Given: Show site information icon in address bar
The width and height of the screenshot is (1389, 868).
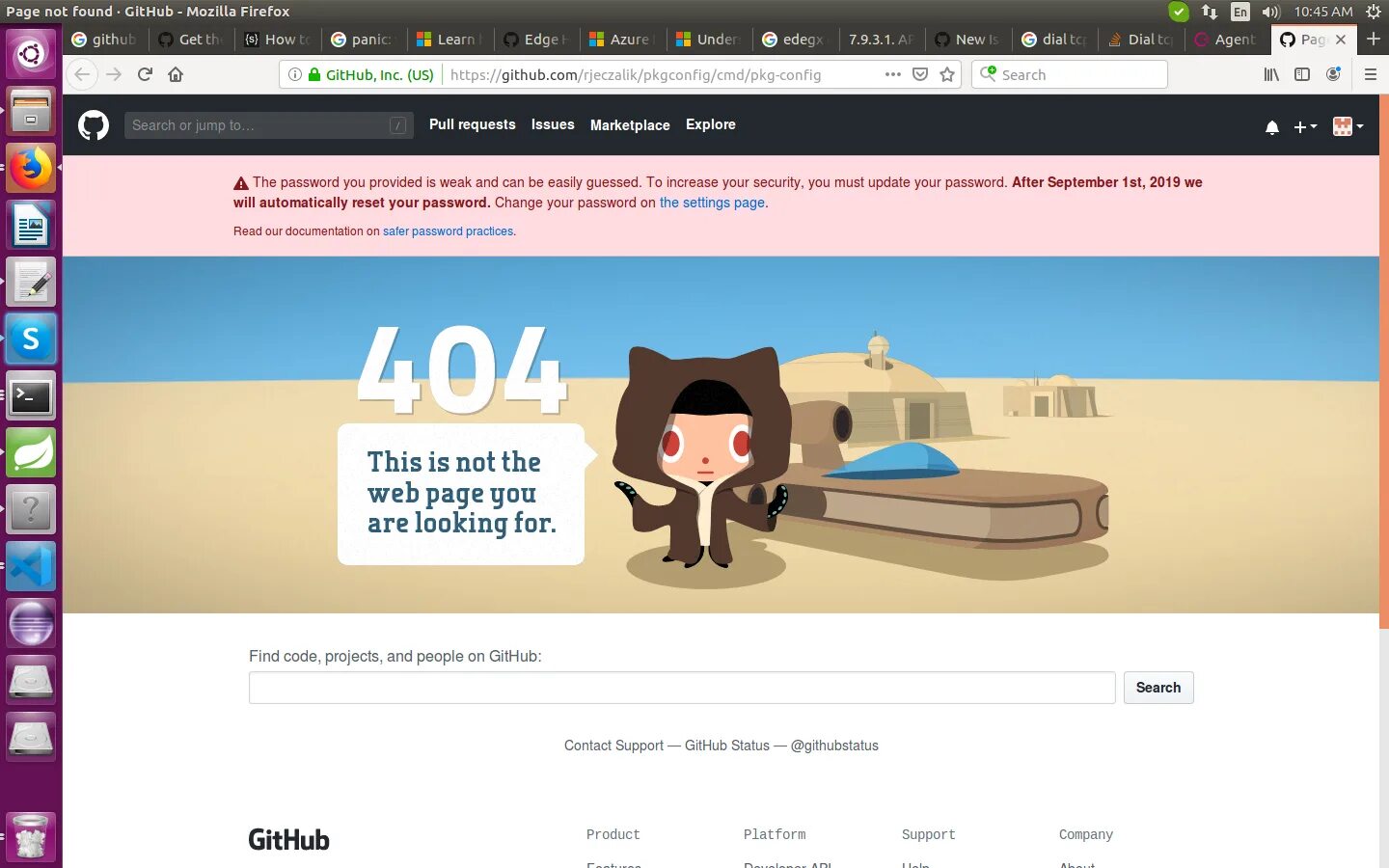Looking at the screenshot, I should pos(295,74).
